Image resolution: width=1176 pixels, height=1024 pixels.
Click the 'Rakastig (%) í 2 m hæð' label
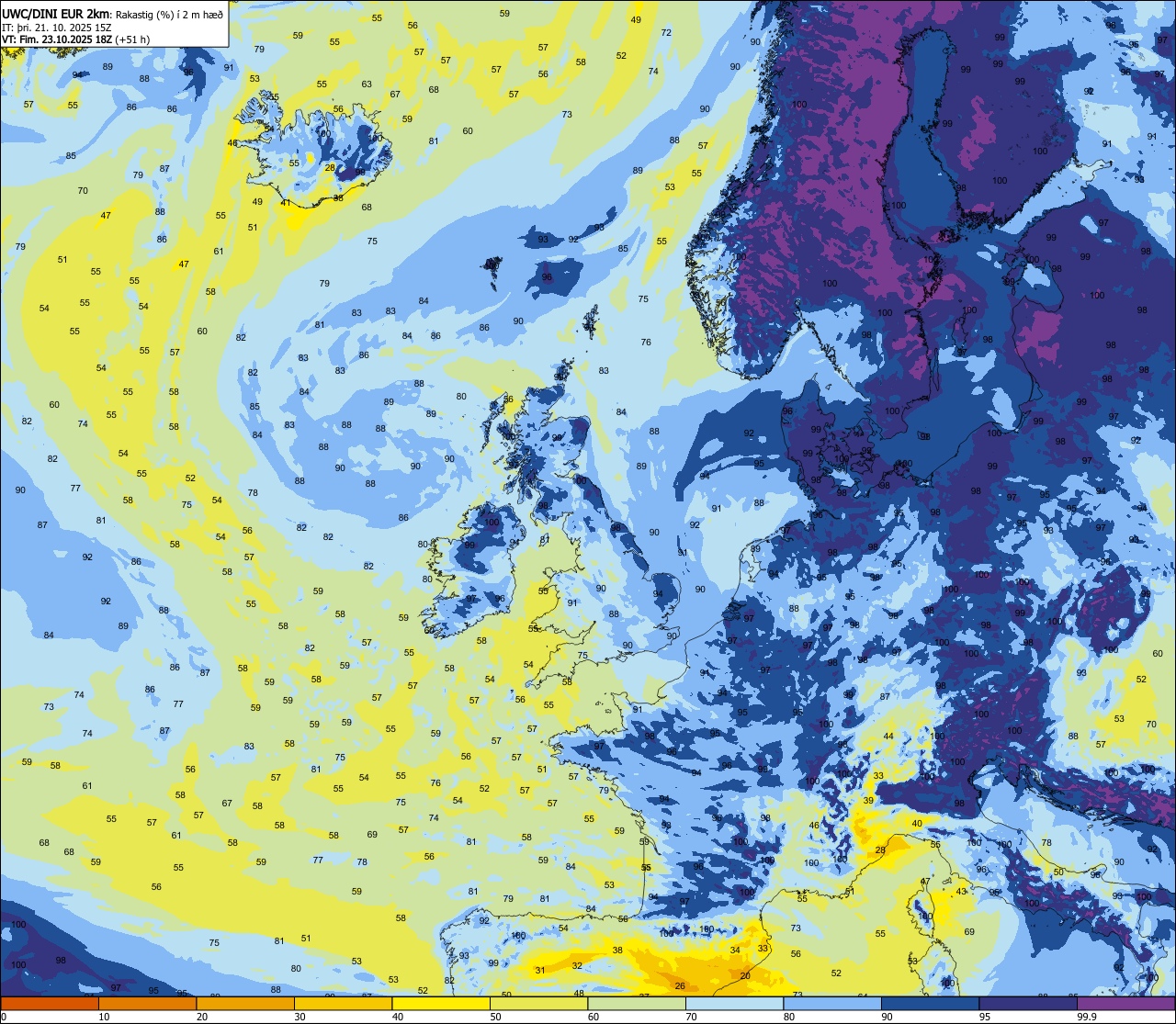168,13
